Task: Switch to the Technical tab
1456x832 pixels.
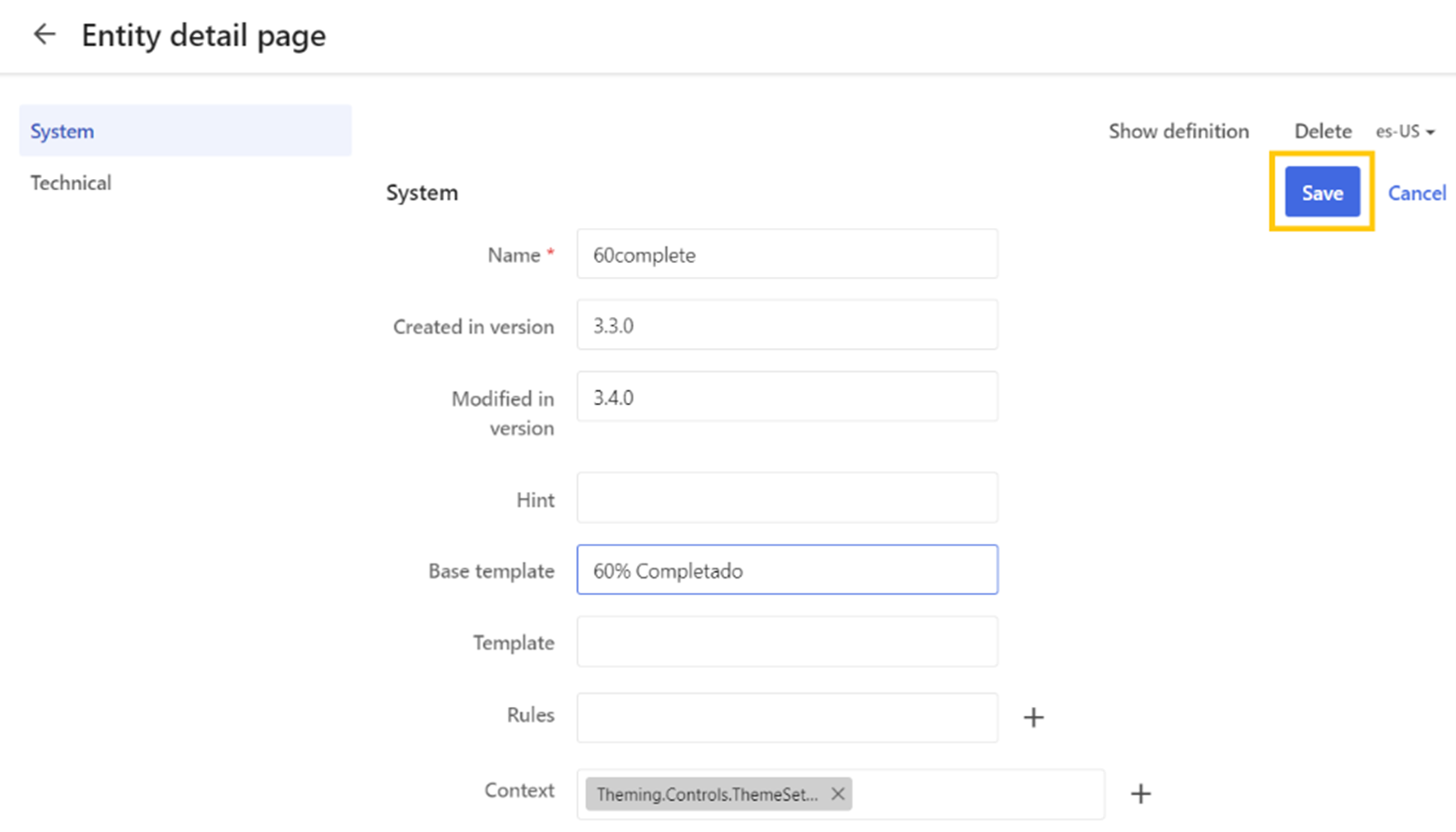Action: 71,182
